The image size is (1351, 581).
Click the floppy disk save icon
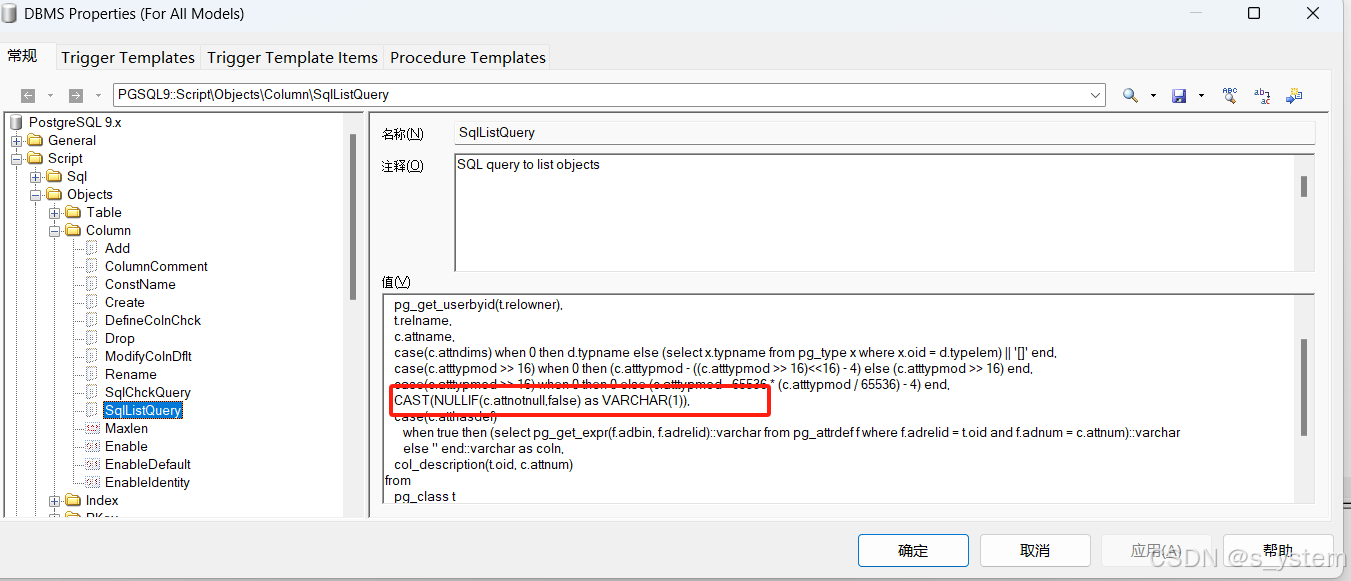(x=1179, y=95)
